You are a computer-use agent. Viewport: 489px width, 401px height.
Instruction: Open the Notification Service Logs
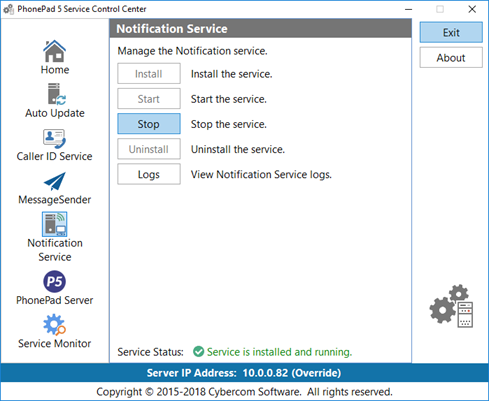[x=149, y=174]
